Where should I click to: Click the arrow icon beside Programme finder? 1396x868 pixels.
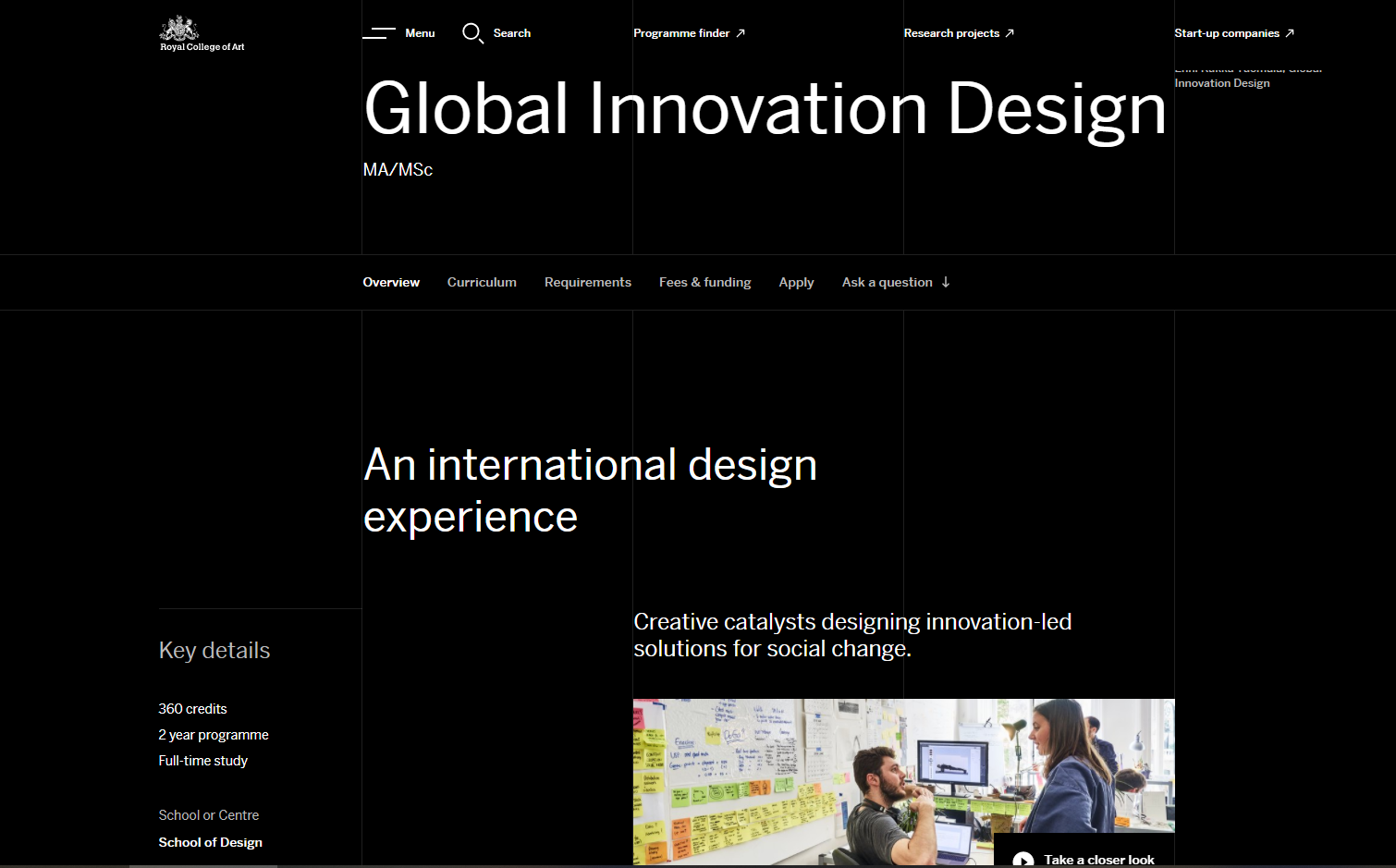741,33
